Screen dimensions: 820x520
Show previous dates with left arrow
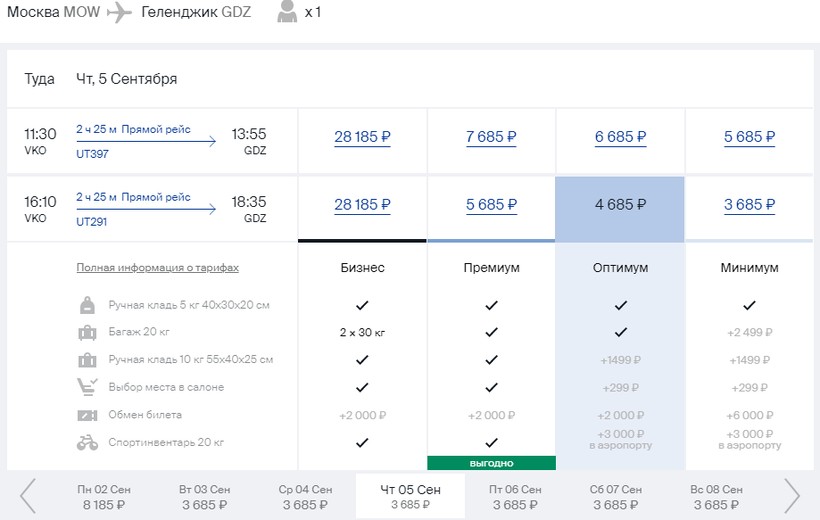coord(28,495)
